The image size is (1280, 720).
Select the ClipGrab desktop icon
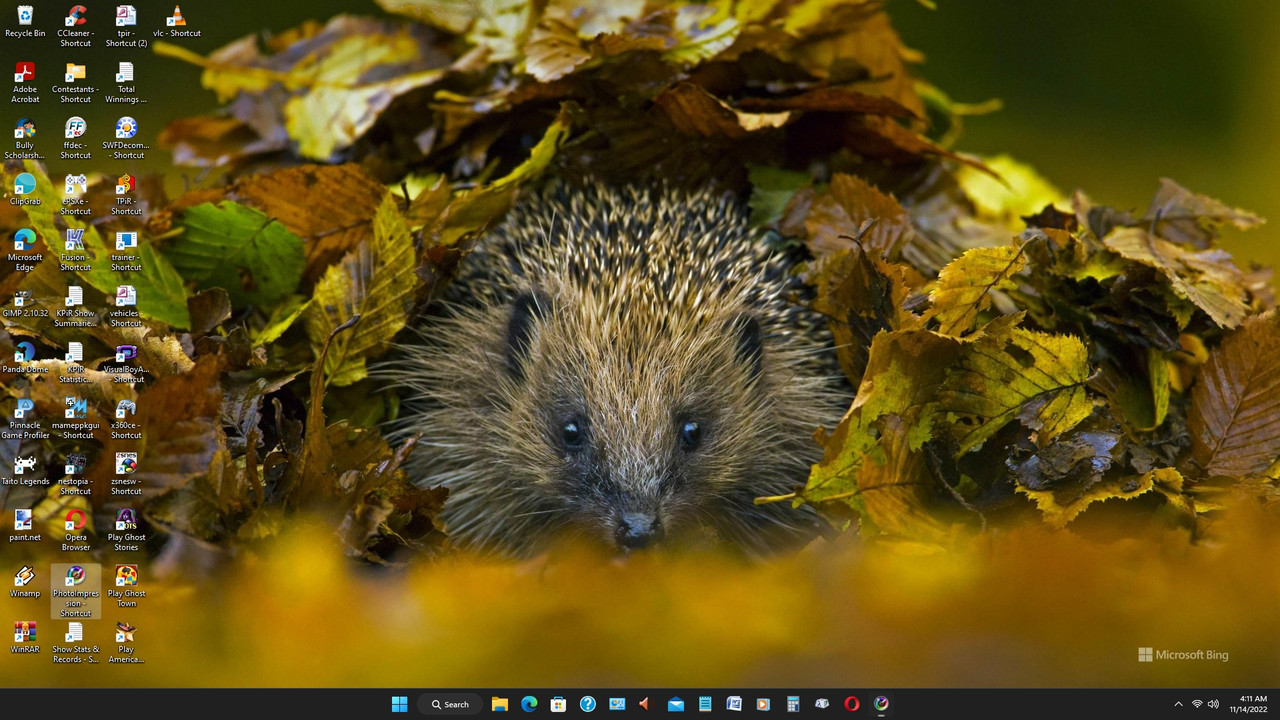click(25, 190)
